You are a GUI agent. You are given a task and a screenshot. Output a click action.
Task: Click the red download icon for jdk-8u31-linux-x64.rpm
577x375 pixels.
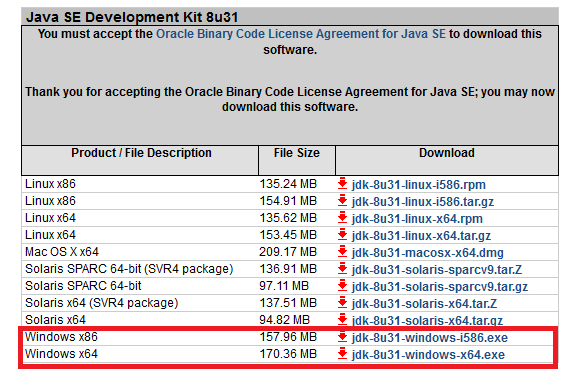pos(342,217)
